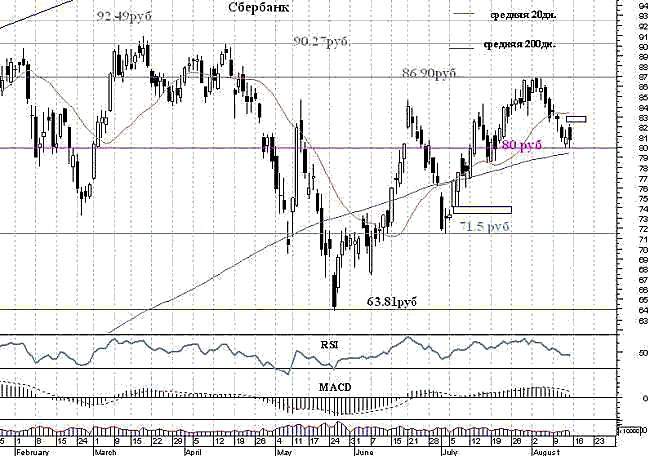Viewport: 650px width, 456px height.
Task: Select the средняя 20дн. legend text
Action: pos(519,15)
